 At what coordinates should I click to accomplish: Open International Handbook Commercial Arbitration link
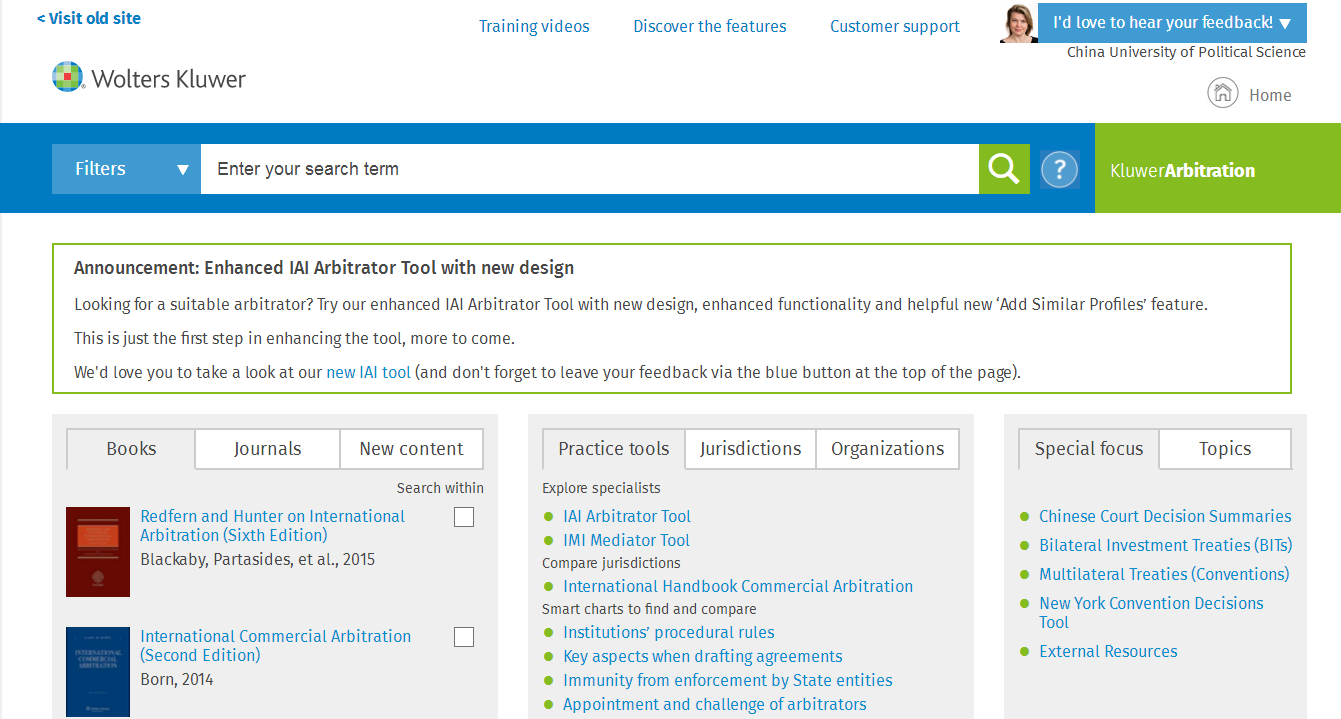click(738, 586)
